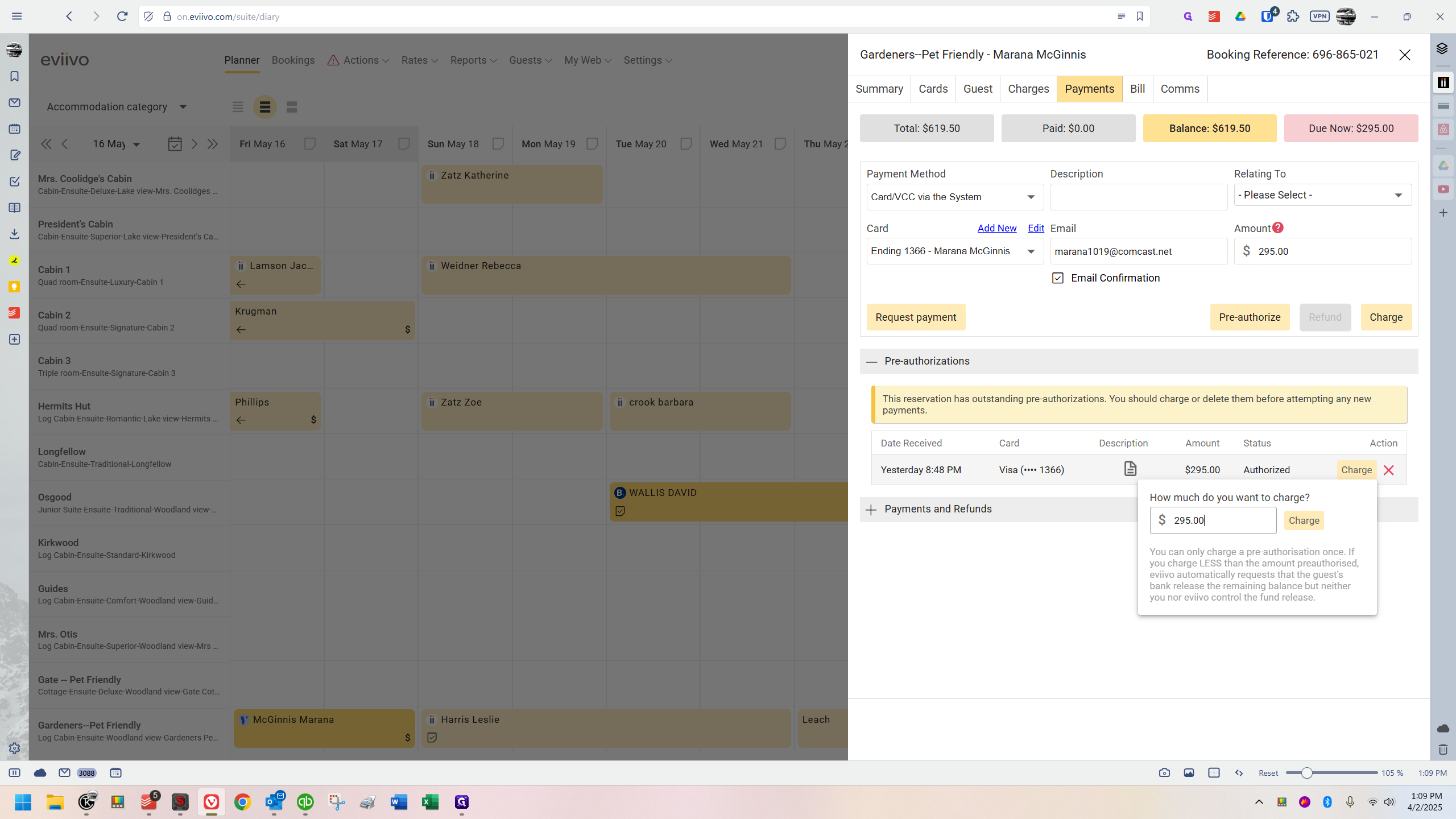This screenshot has height=819, width=1456.
Task: Switch to the Cards tab
Action: click(933, 89)
